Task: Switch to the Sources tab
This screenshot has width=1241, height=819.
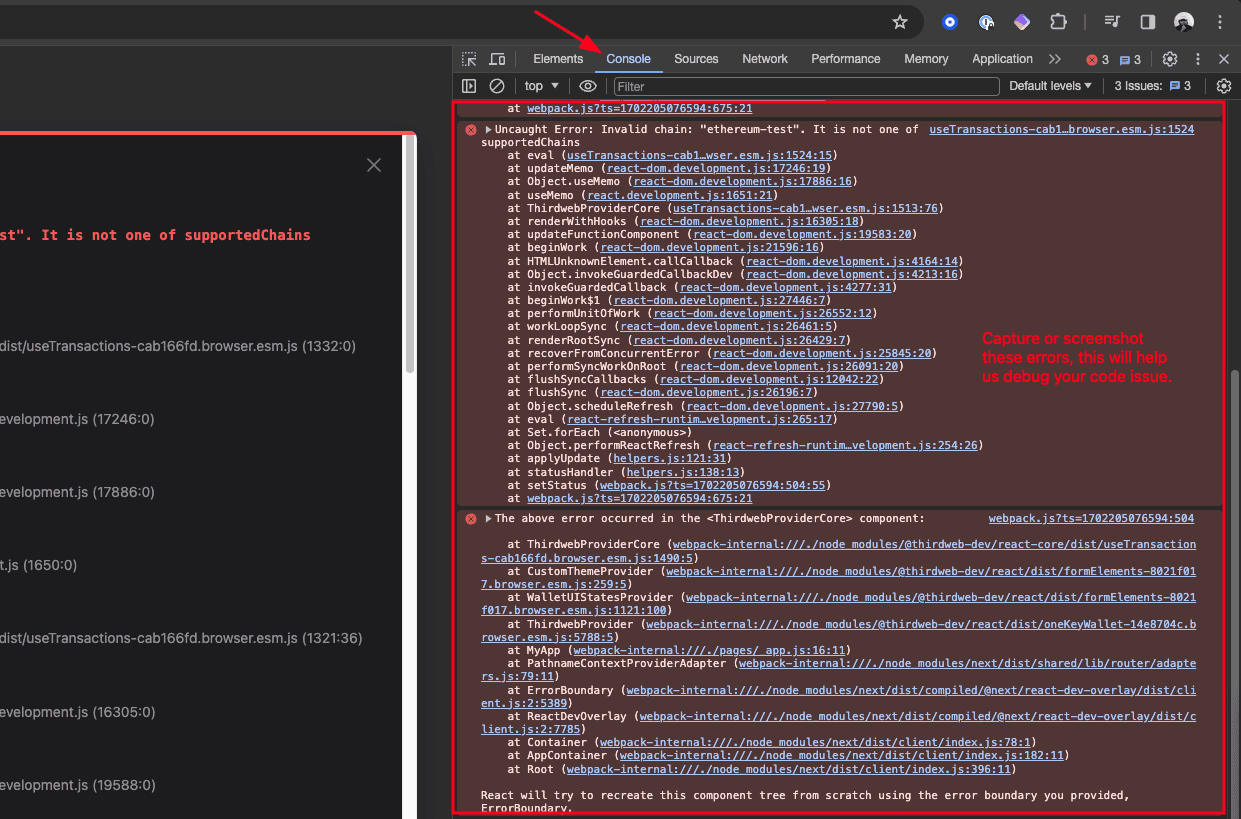Action: coord(696,59)
